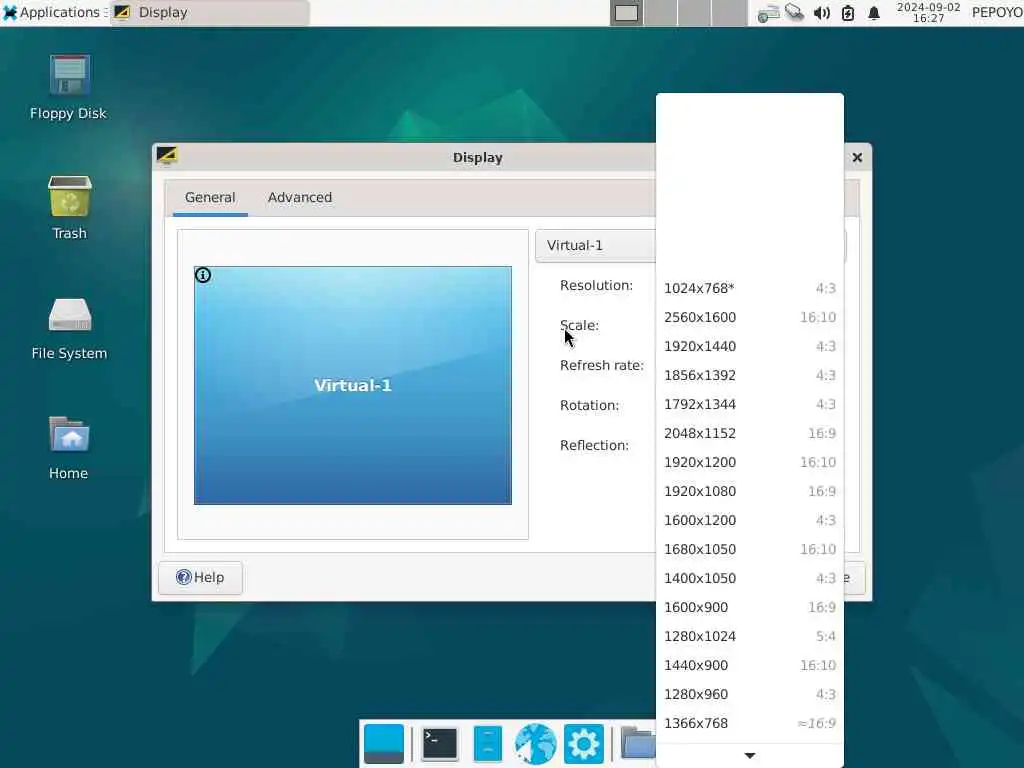Click the down arrow below the resolution list
This screenshot has width=1024, height=768.
tap(750, 756)
